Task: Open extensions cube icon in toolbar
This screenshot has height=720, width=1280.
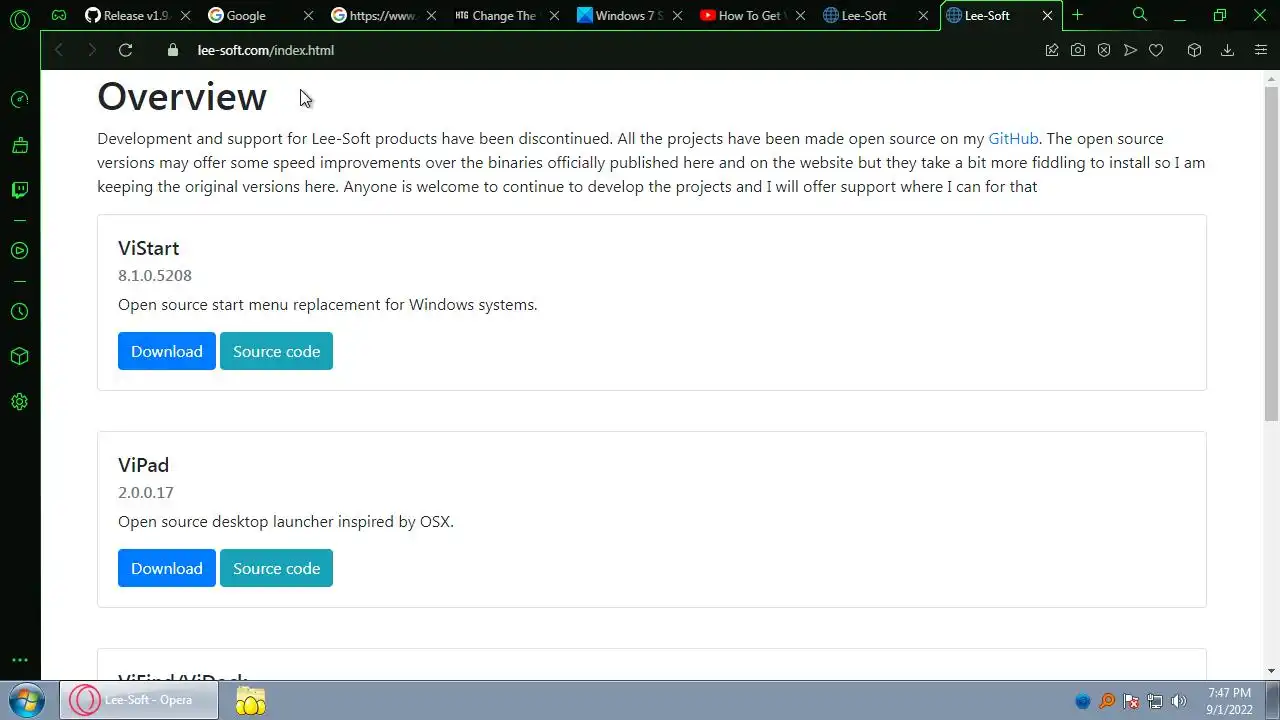Action: [x=1194, y=50]
